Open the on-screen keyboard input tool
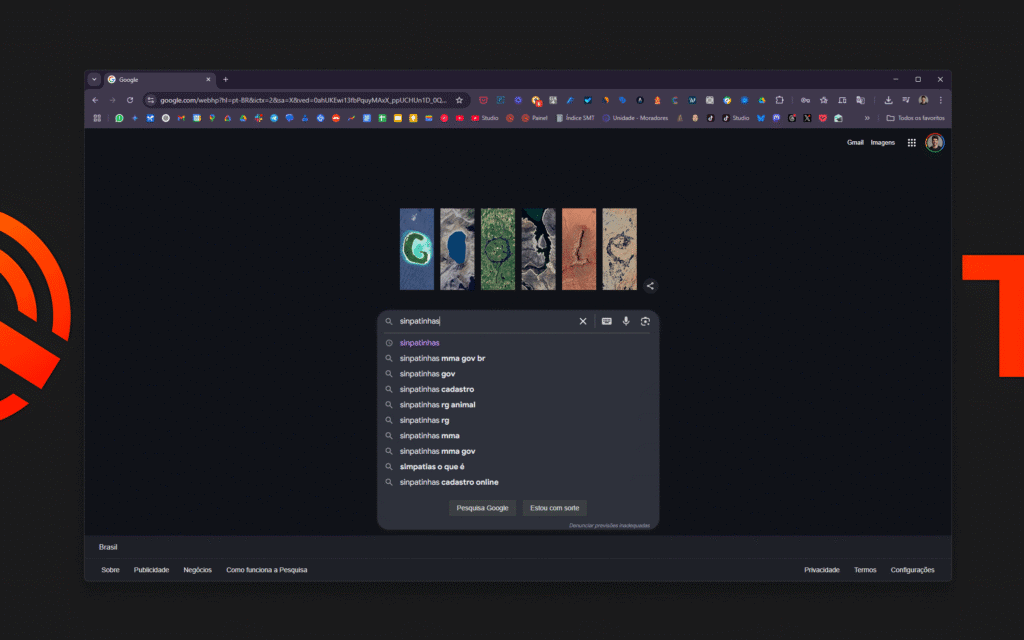The image size is (1024, 640). [x=606, y=321]
